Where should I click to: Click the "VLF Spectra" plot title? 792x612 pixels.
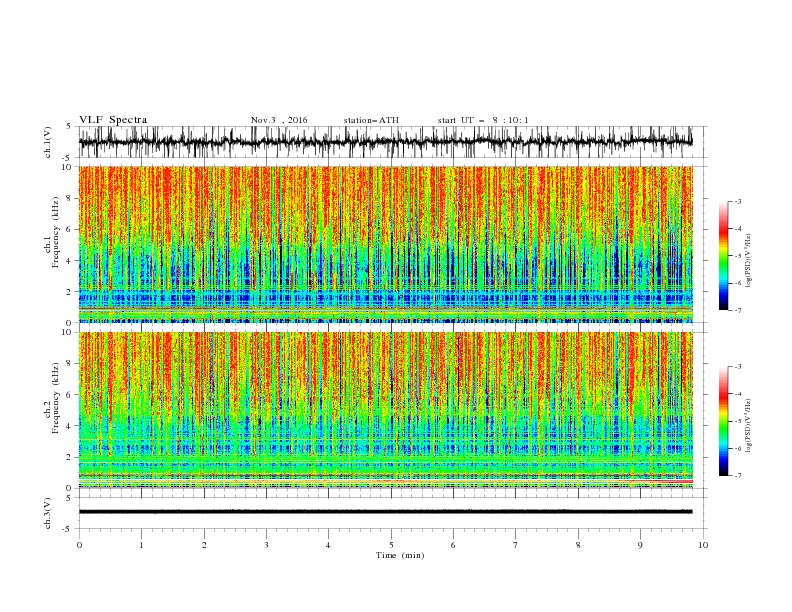(113, 120)
